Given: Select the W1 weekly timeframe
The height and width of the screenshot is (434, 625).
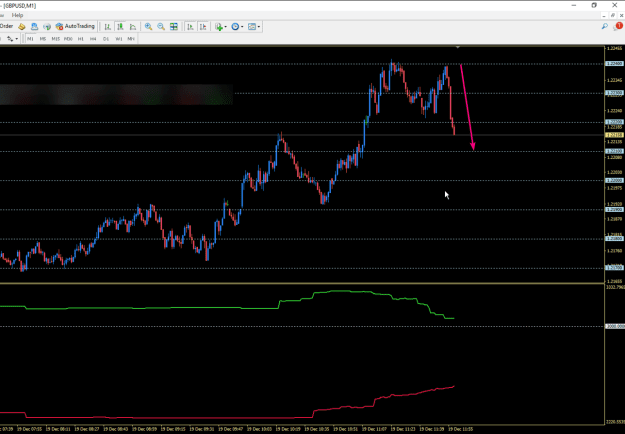Looking at the screenshot, I should 118,39.
